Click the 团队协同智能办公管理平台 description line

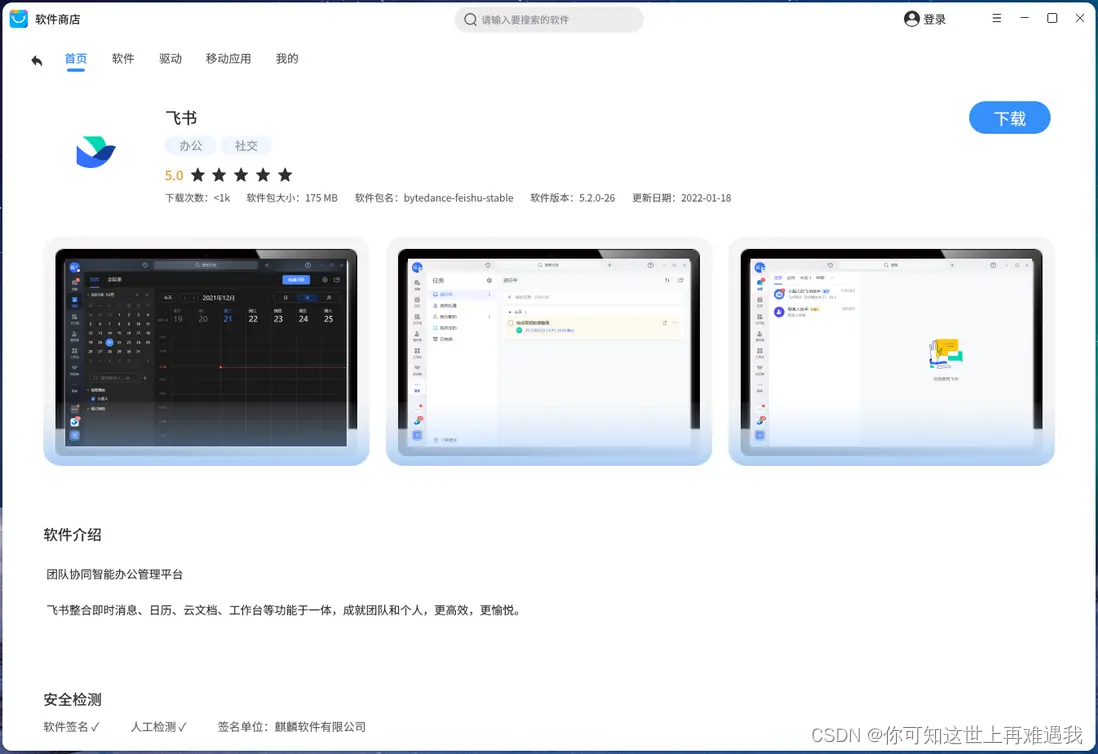tap(114, 574)
